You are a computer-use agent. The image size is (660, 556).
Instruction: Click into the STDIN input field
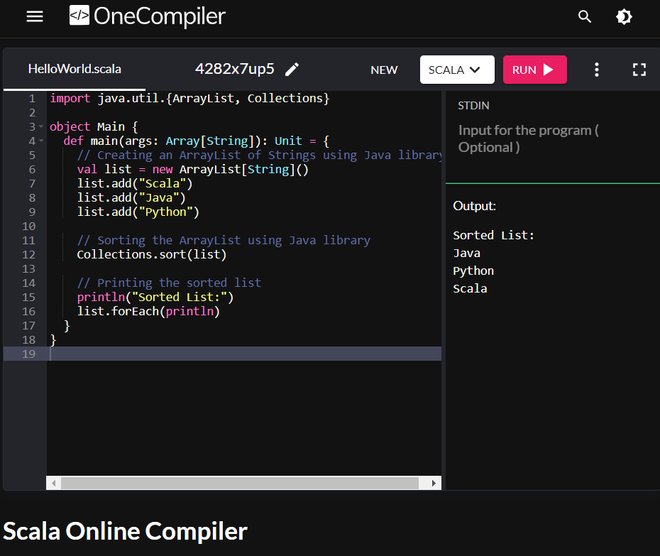pyautogui.click(x=551, y=139)
